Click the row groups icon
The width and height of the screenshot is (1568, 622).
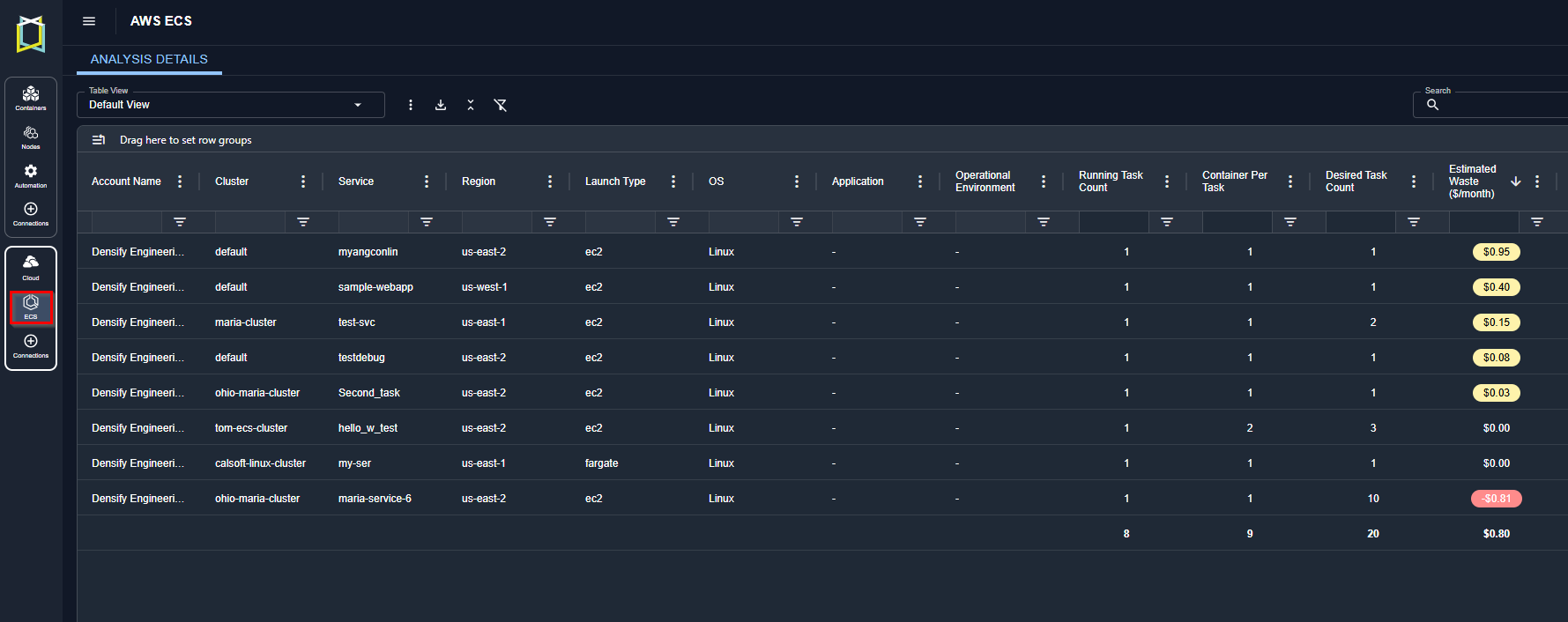pos(100,140)
